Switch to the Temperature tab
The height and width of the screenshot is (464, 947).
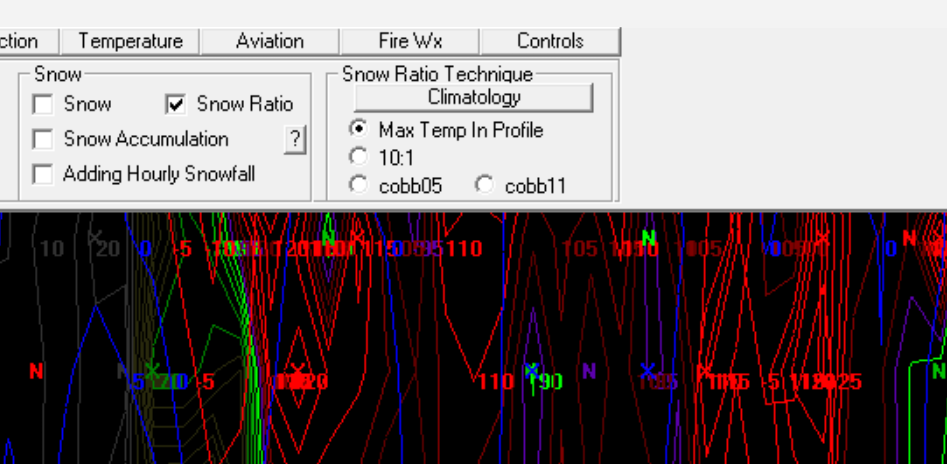pos(130,41)
